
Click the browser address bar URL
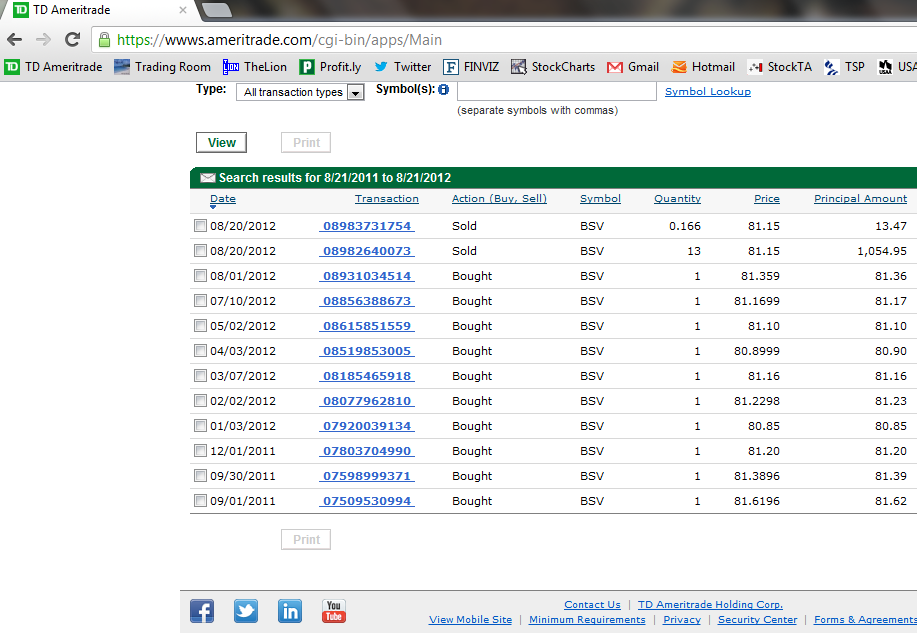tap(280, 40)
